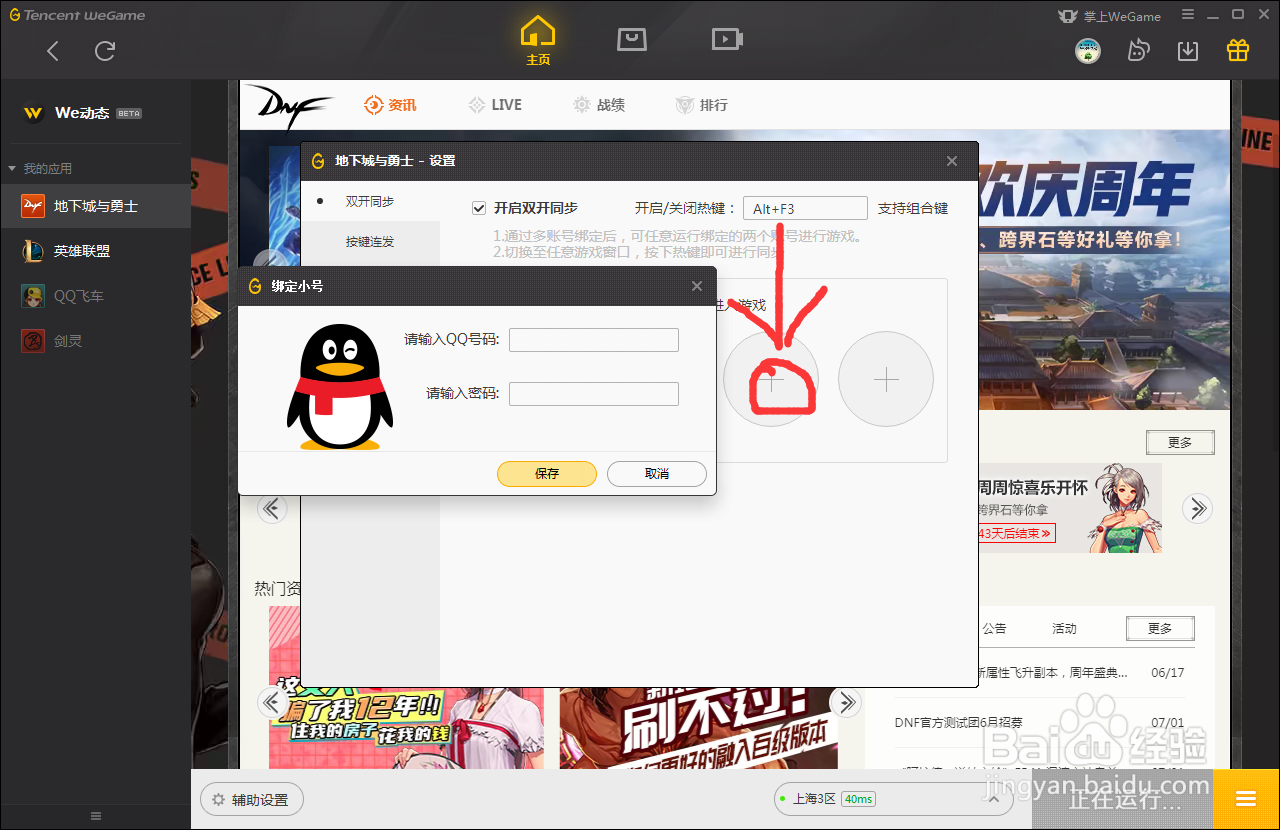Select 英雄联盟 in the sidebar
This screenshot has height=830, width=1280.
95,251
